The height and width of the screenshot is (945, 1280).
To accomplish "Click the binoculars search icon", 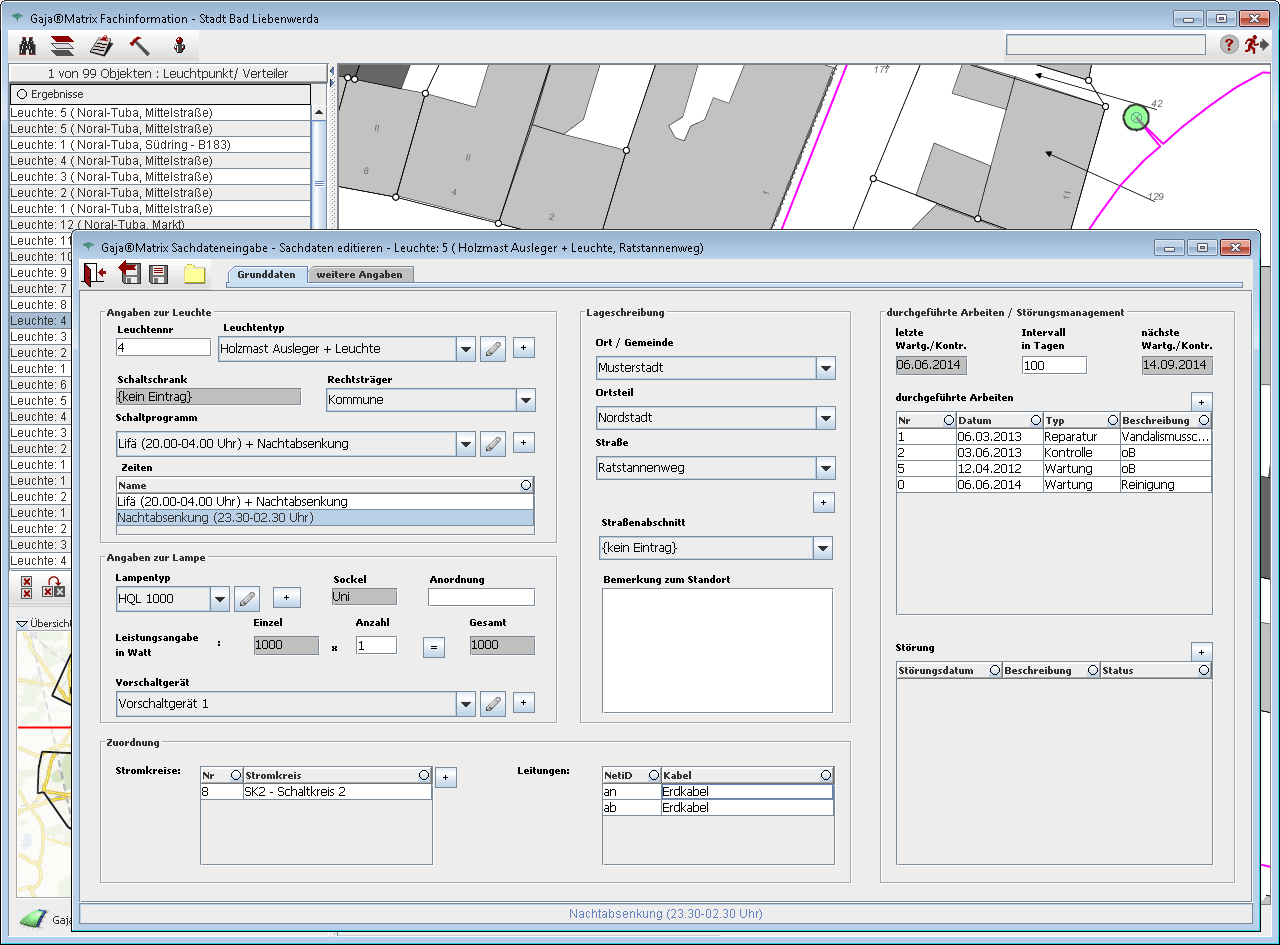I will click(x=28, y=45).
